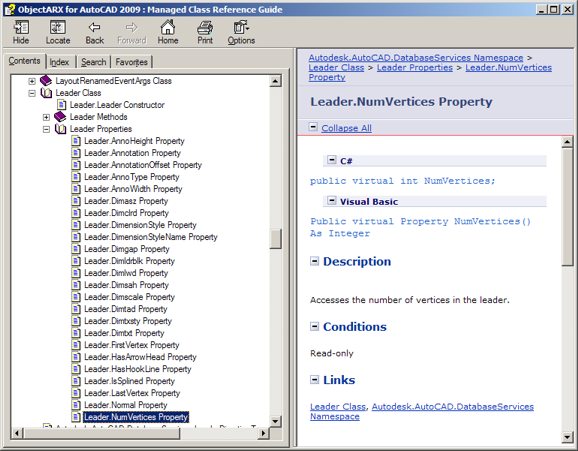Select Leader.Dimgap Property in the tree
578x451 pixels.
click(x=127, y=249)
